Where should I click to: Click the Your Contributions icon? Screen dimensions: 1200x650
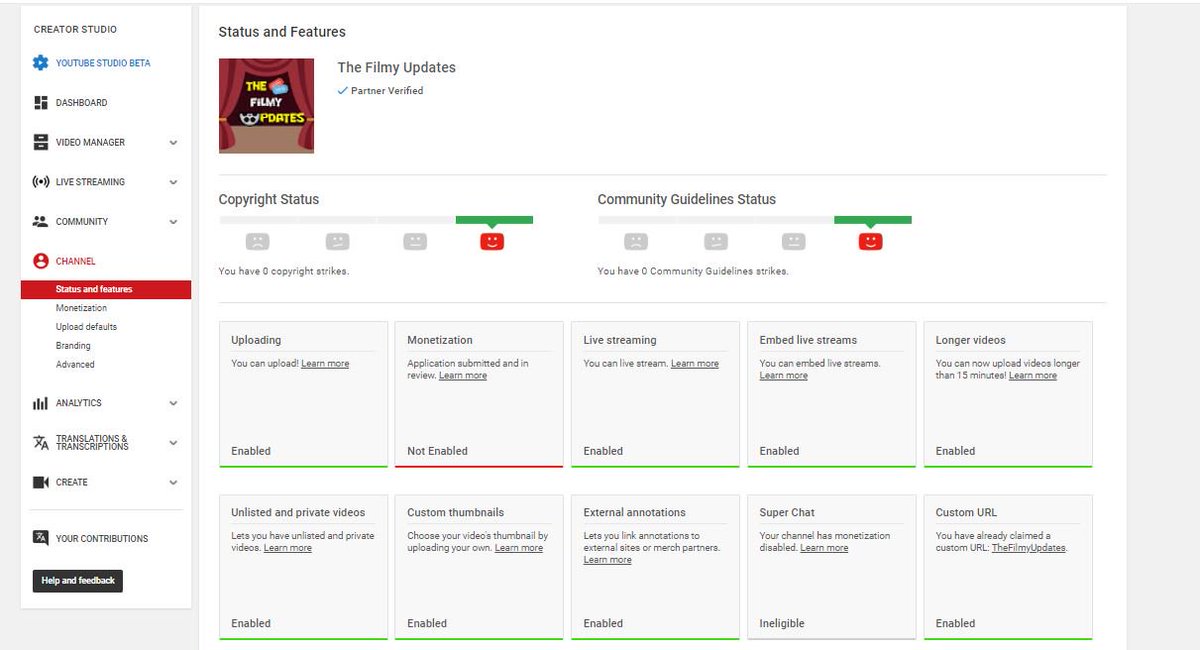40,538
